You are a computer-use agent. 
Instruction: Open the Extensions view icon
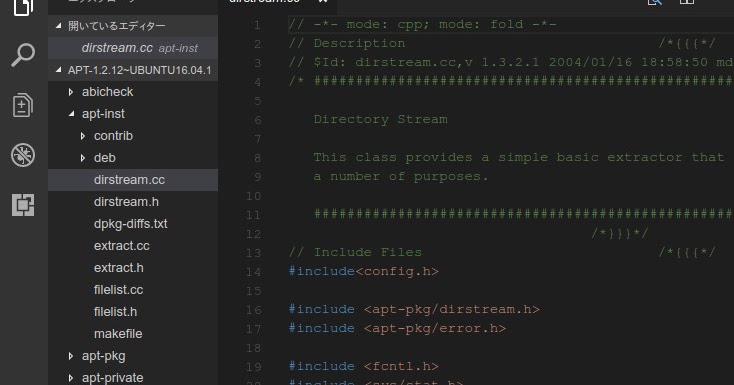(x=22, y=205)
